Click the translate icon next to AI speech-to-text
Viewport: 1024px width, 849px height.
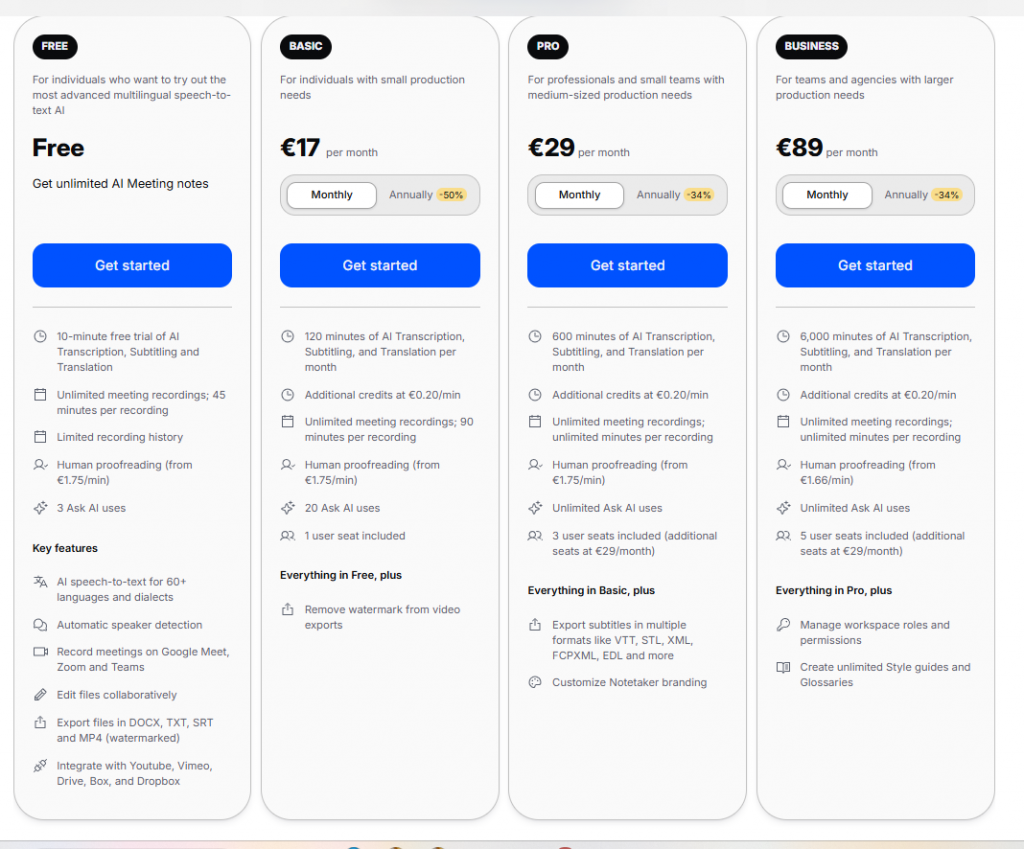[x=40, y=582]
